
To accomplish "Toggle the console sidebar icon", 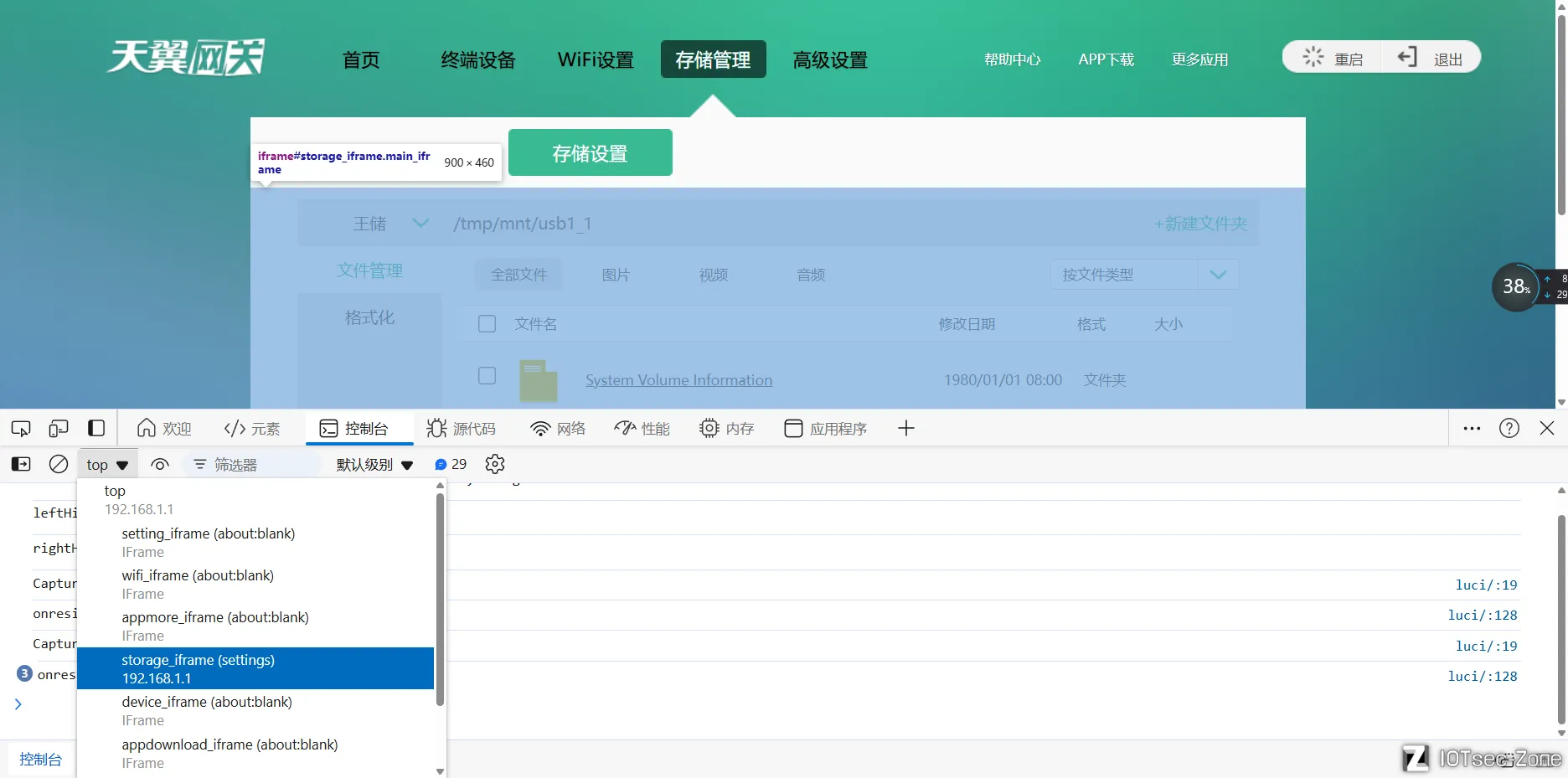I will 21,464.
